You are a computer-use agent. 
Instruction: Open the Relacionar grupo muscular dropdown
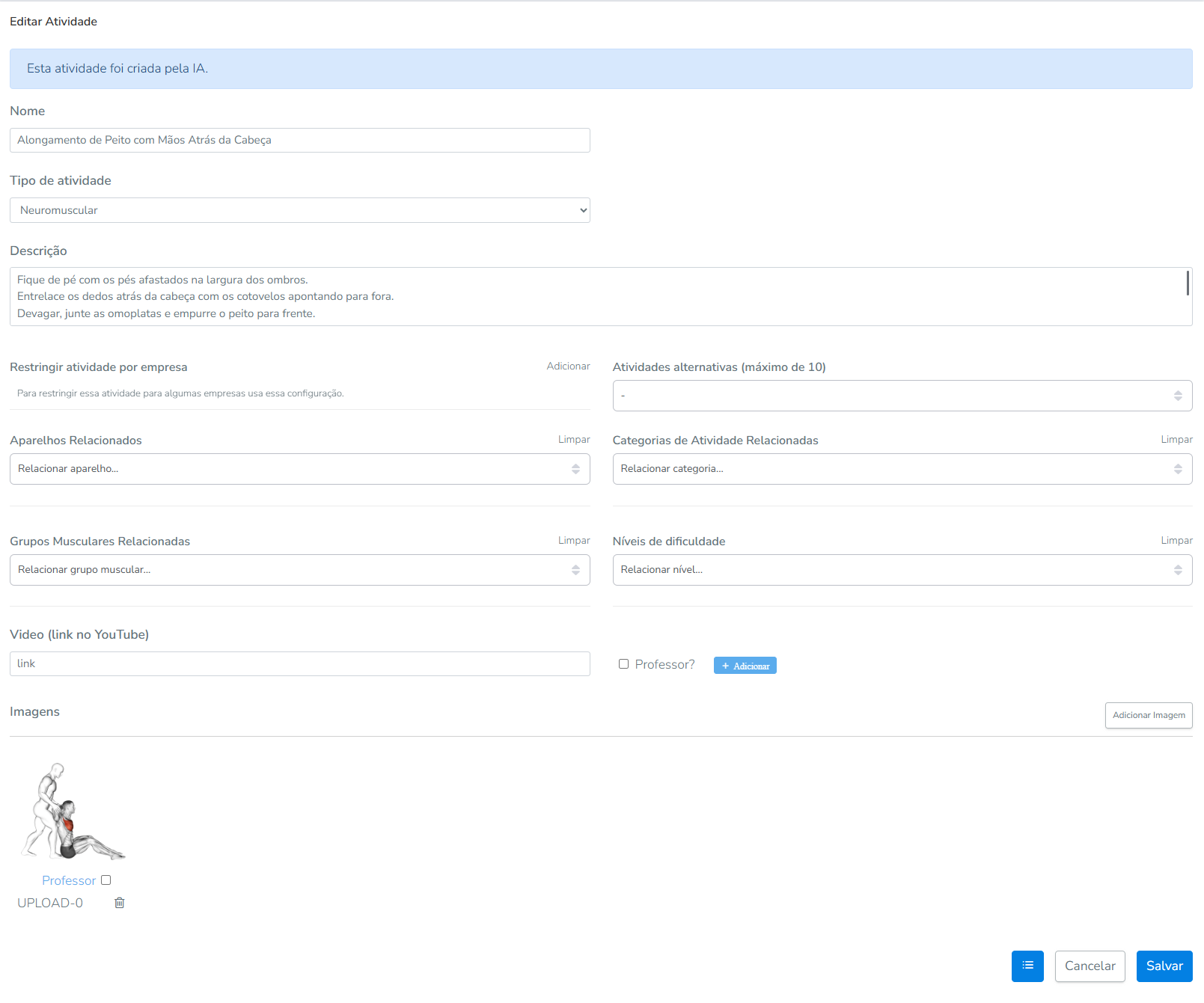[x=299, y=570]
